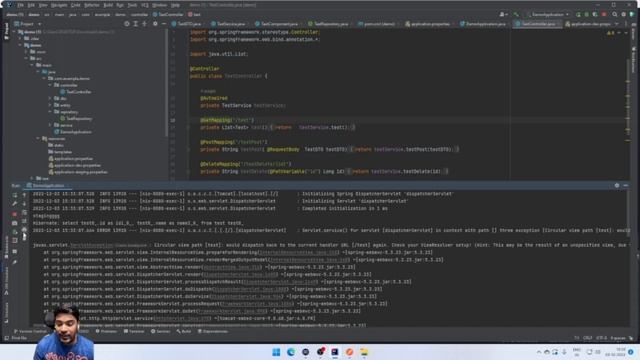This screenshot has width=640, height=360.
Task: Open Postman from the taskbar
Action: coord(349,352)
